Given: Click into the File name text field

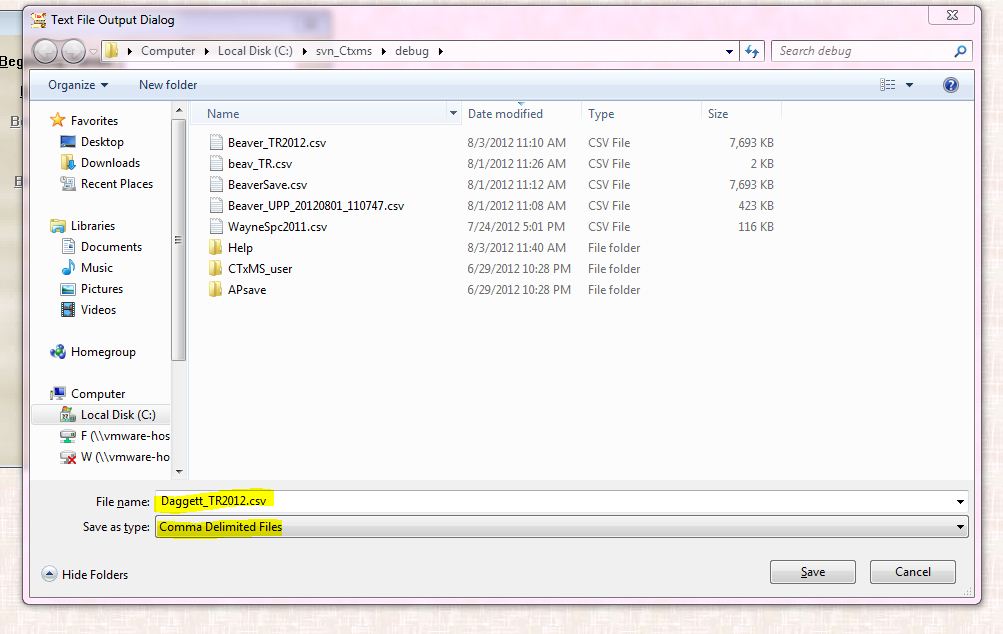Looking at the screenshot, I should point(550,502).
